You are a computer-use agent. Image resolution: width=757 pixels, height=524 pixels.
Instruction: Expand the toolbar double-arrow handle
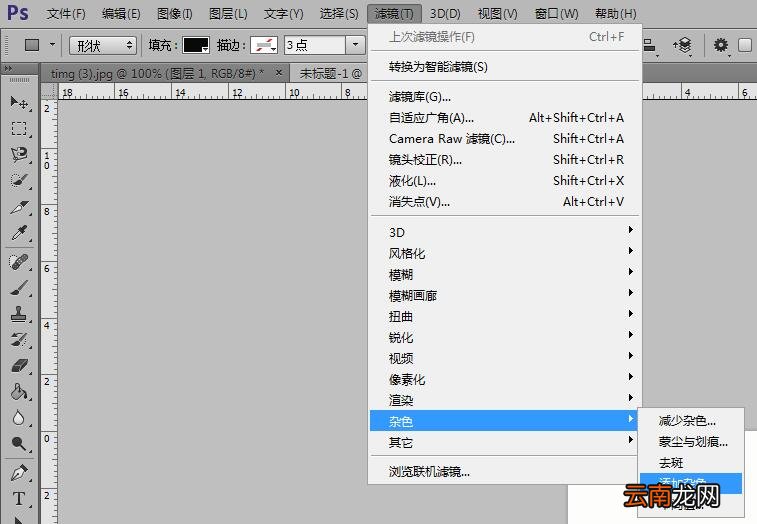(8, 69)
